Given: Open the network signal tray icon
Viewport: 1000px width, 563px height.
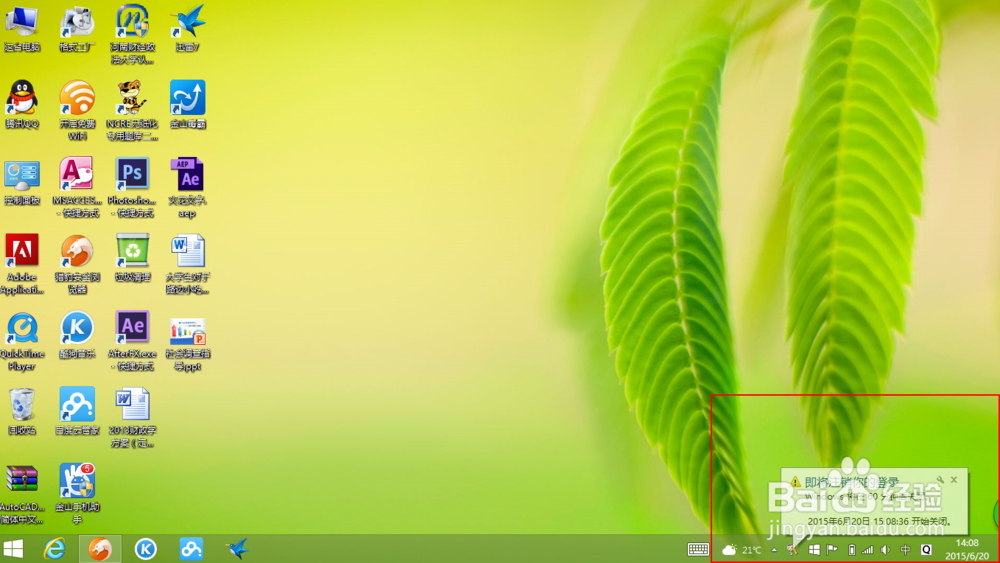Looking at the screenshot, I should [x=867, y=550].
